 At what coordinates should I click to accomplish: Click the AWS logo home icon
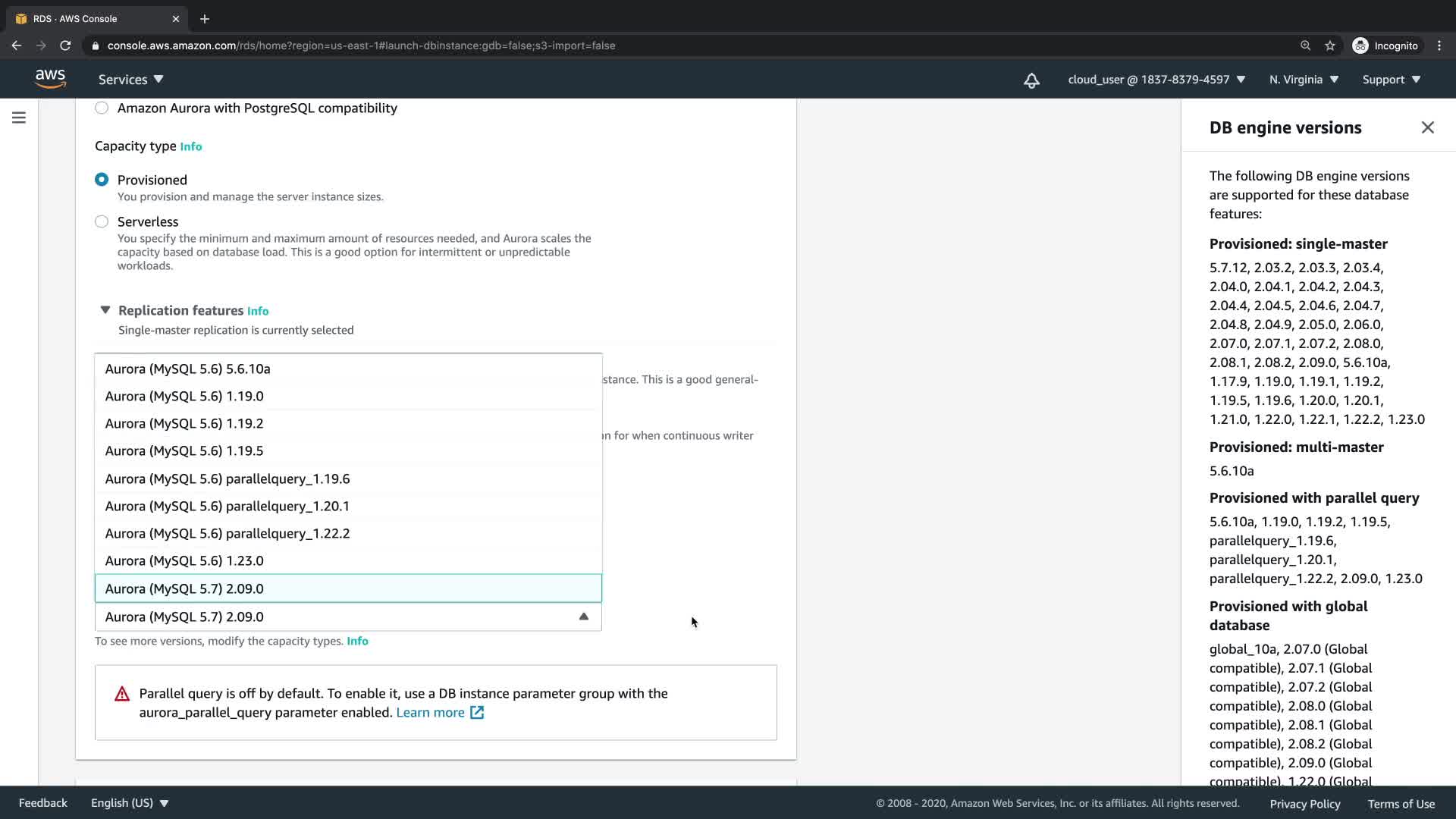click(x=50, y=79)
